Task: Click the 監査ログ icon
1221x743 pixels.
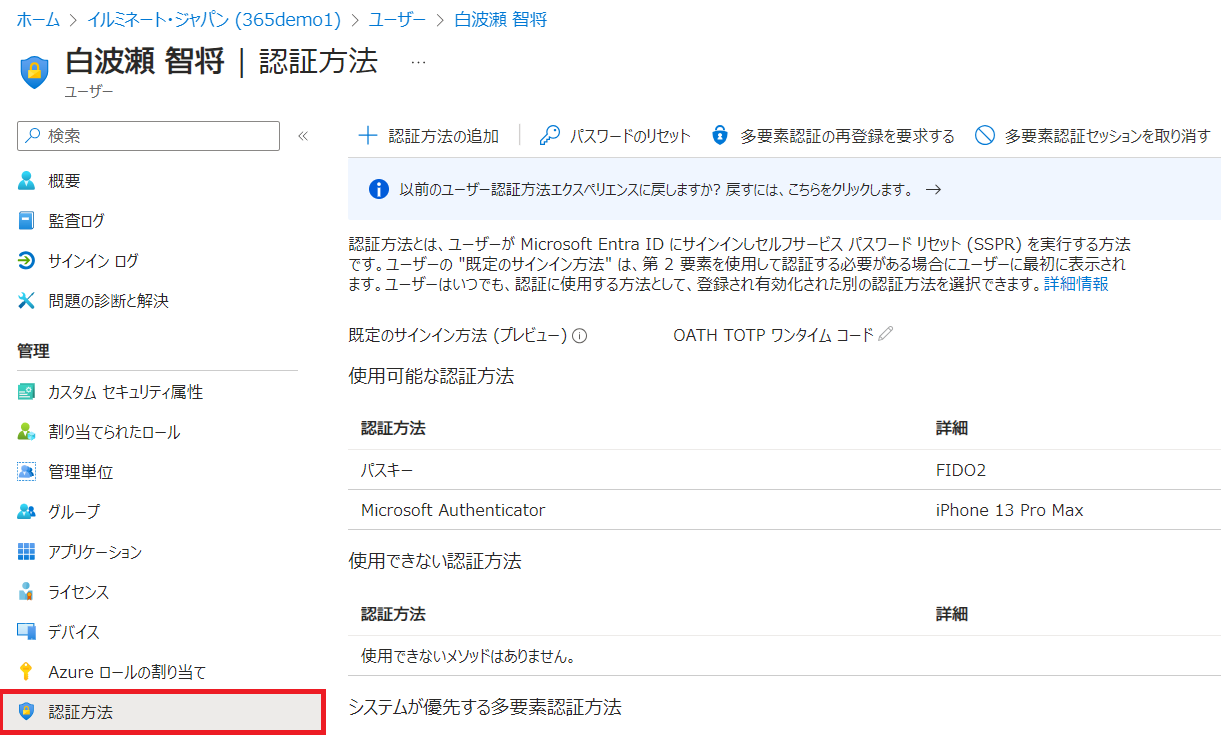Action: tap(27, 221)
